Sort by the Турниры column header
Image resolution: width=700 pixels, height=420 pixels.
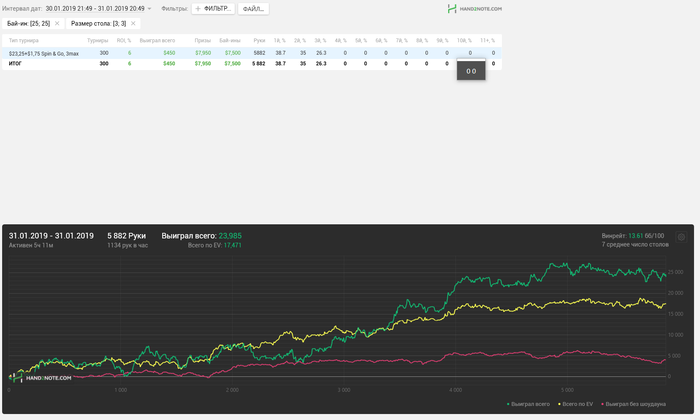[98, 40]
